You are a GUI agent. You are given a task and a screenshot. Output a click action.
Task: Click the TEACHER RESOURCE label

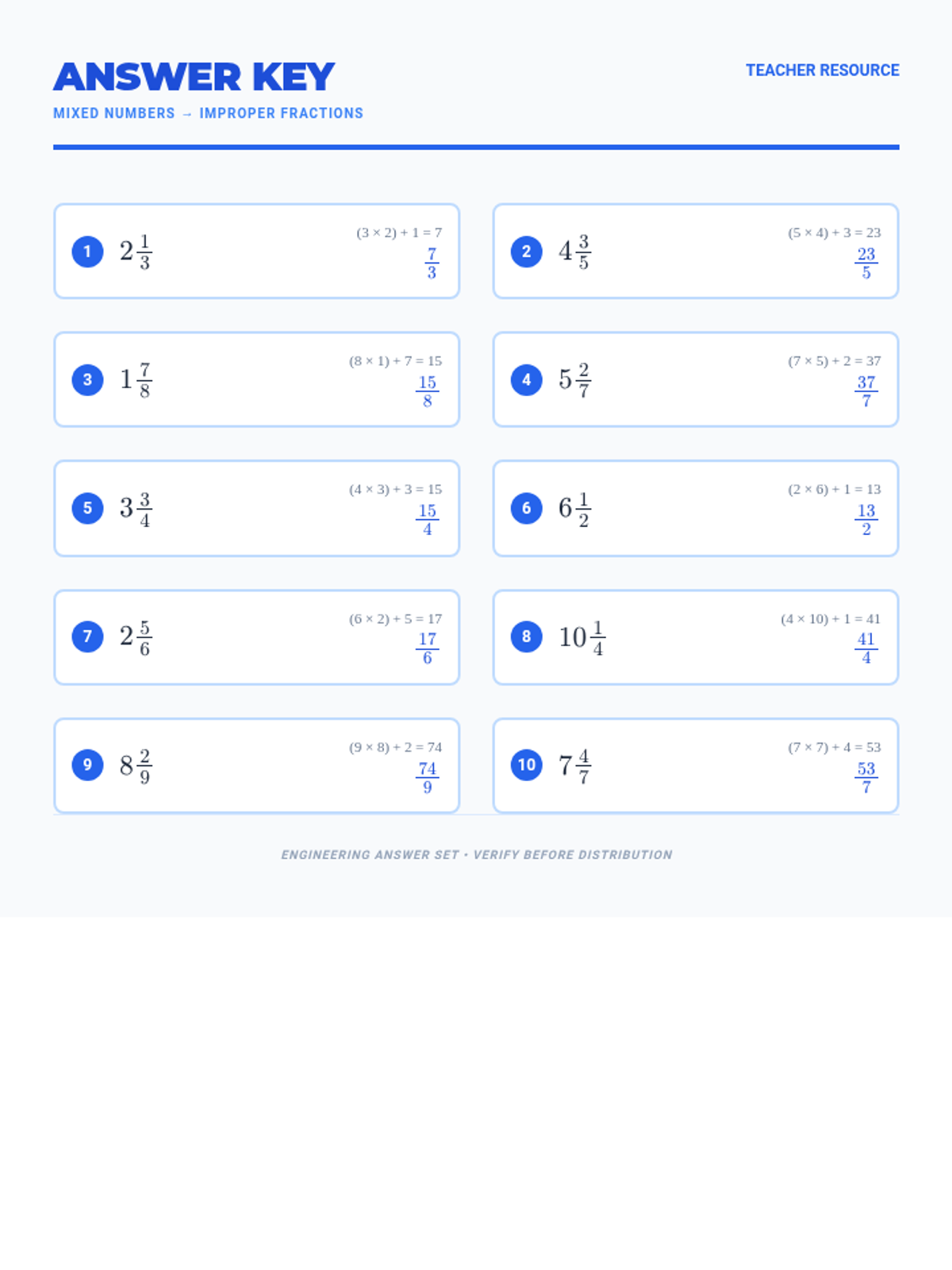(823, 70)
